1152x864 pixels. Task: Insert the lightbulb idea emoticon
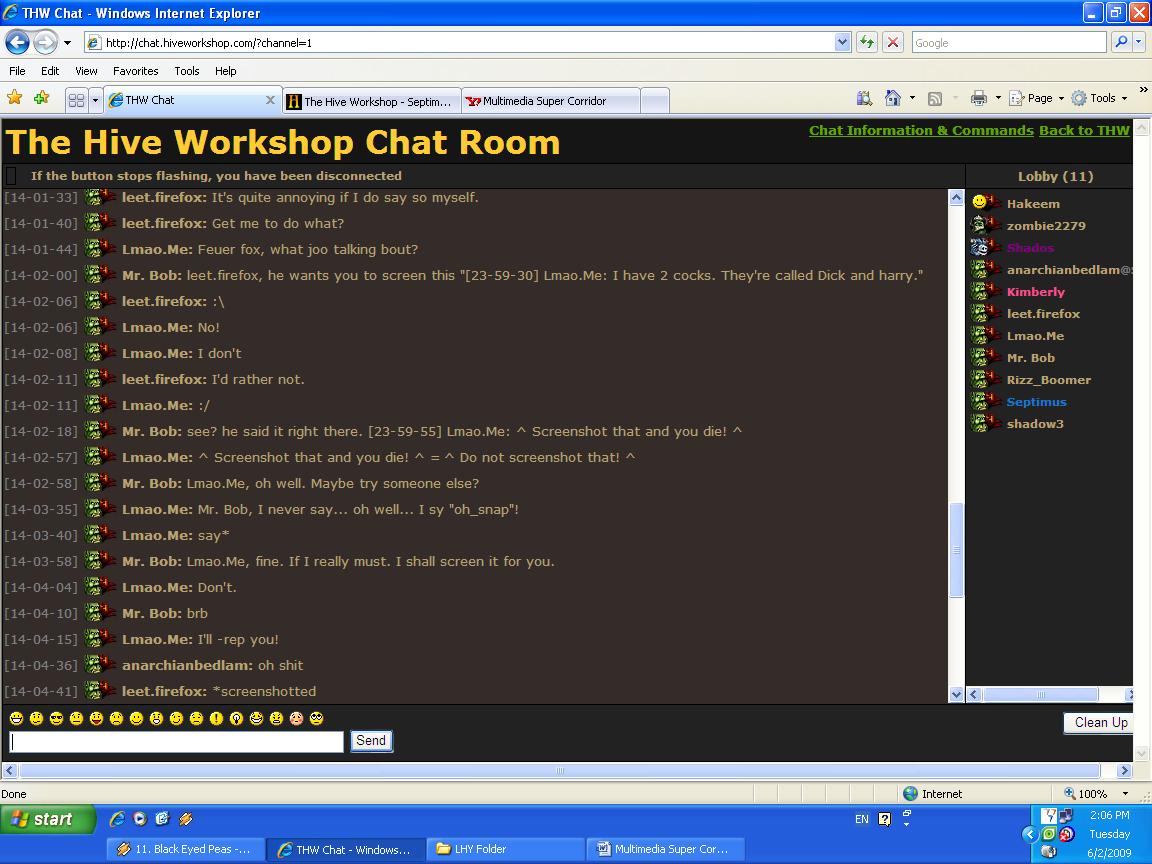(x=236, y=719)
